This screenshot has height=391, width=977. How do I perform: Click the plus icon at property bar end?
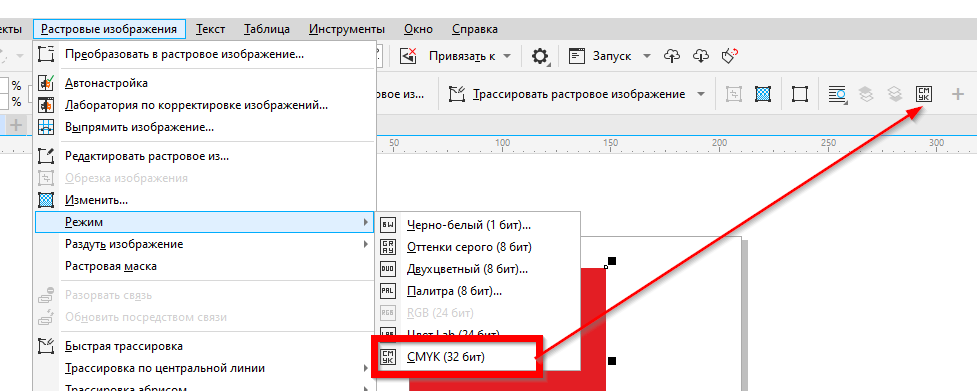click(958, 94)
